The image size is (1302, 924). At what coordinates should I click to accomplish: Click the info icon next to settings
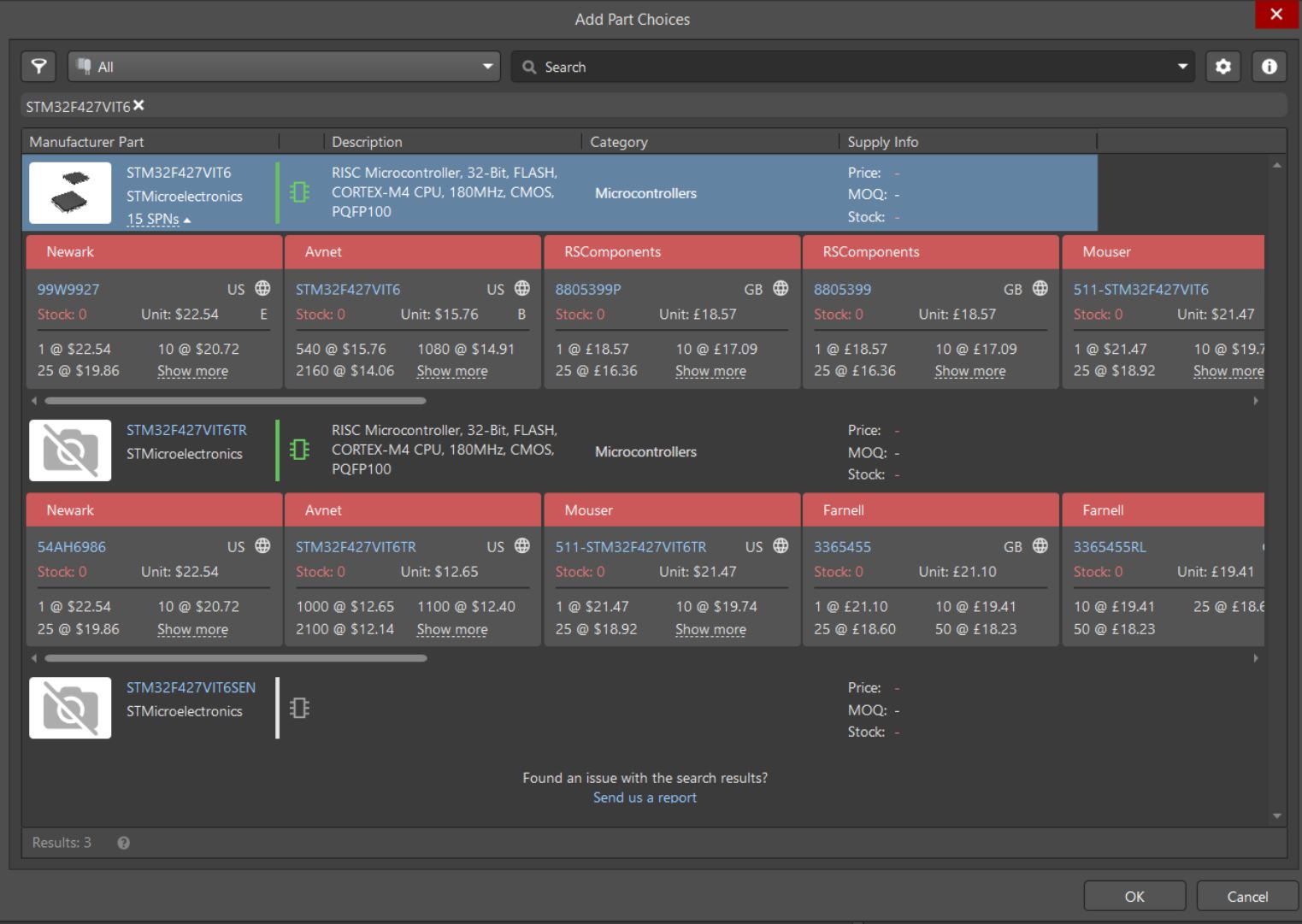click(1269, 67)
